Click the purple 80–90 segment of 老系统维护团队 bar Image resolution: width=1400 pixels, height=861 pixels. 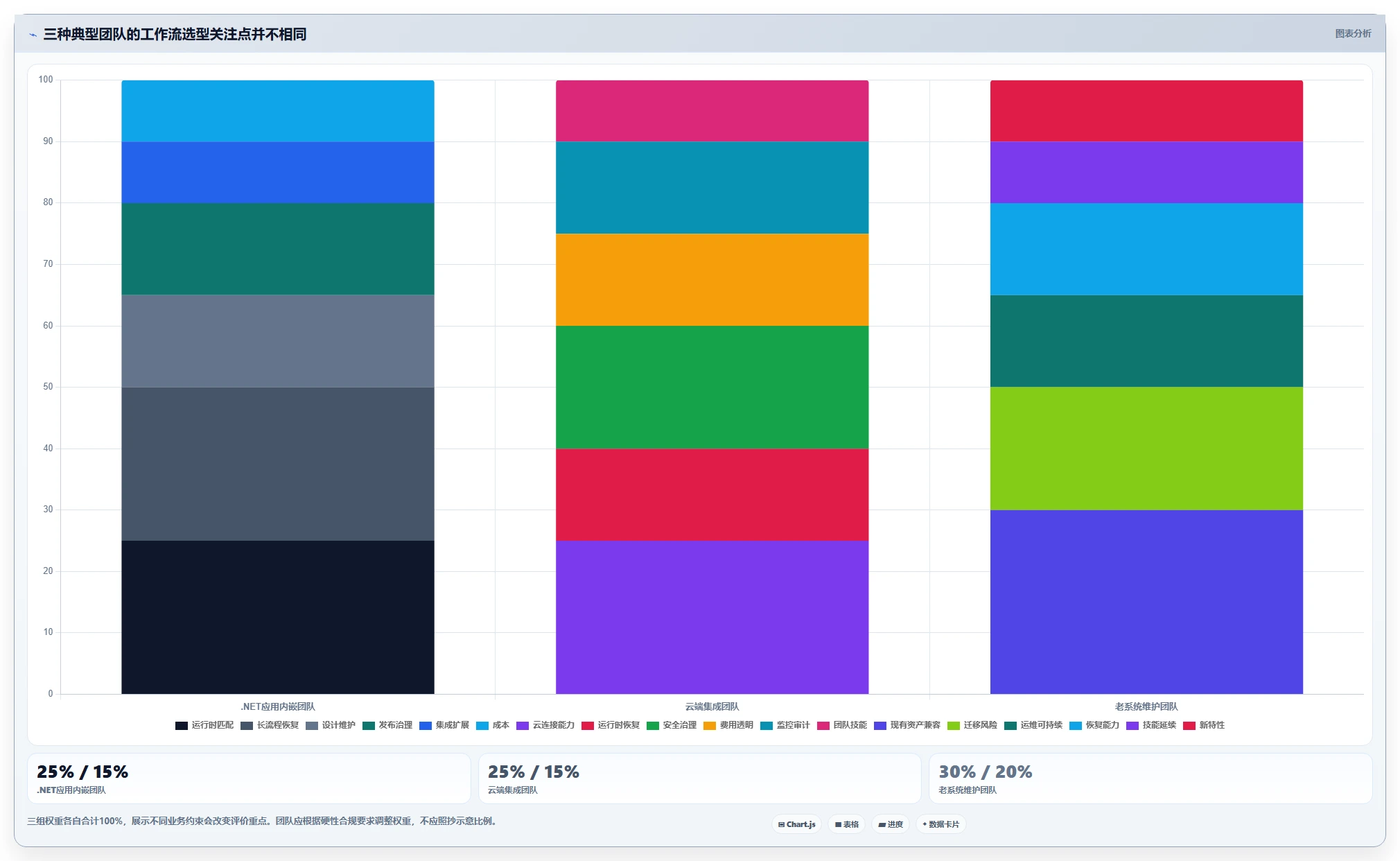click(x=1146, y=173)
